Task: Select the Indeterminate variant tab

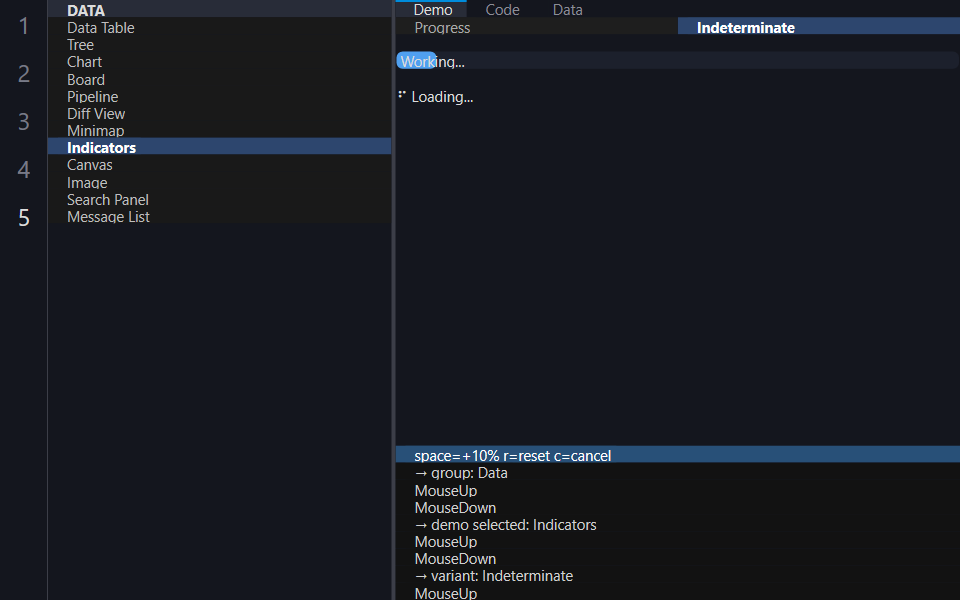Action: 819,28
